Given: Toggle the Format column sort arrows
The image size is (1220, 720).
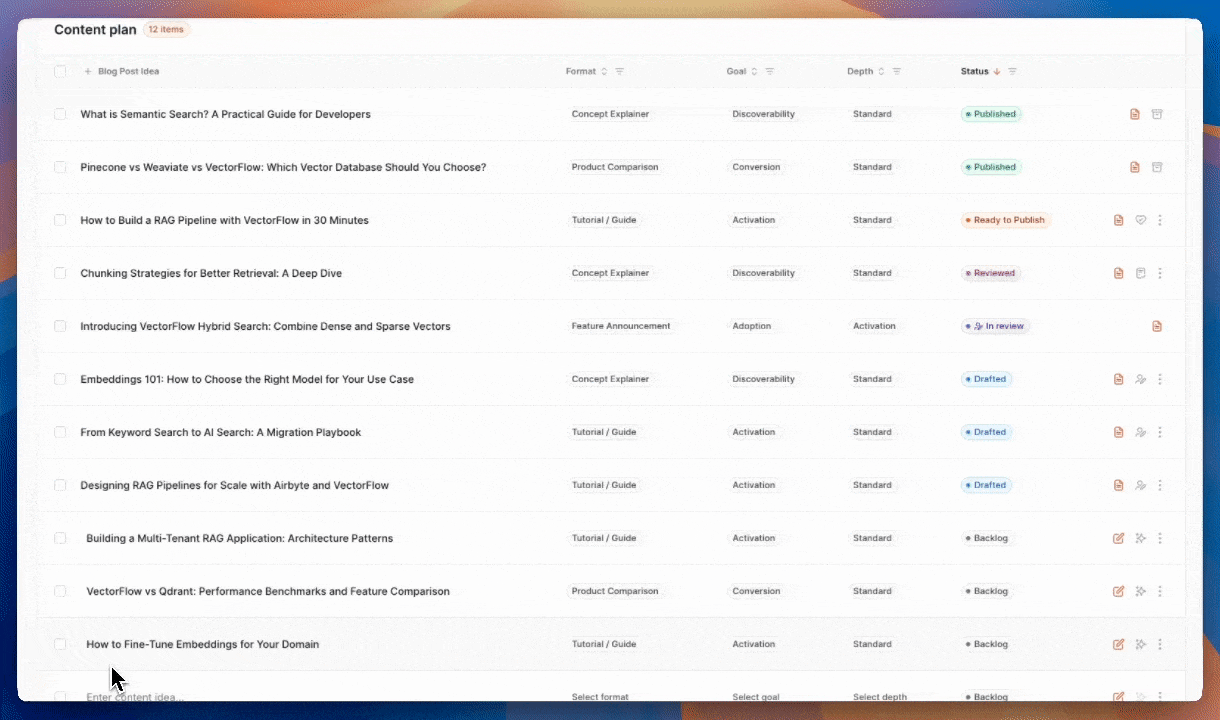Looking at the screenshot, I should 604,71.
